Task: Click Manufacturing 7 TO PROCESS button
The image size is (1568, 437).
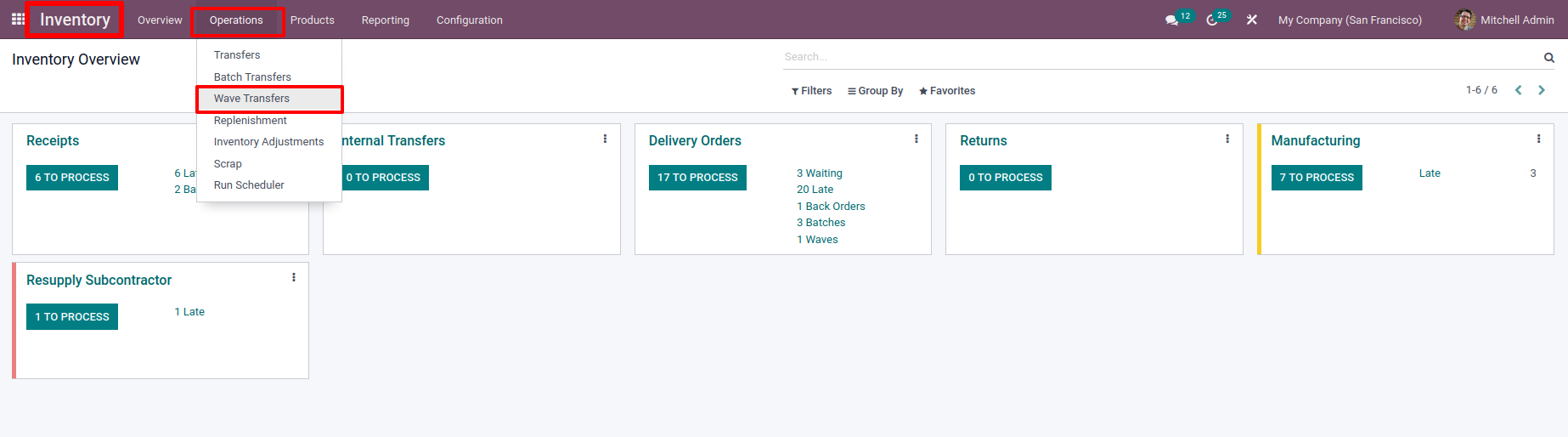Action: (x=1317, y=178)
